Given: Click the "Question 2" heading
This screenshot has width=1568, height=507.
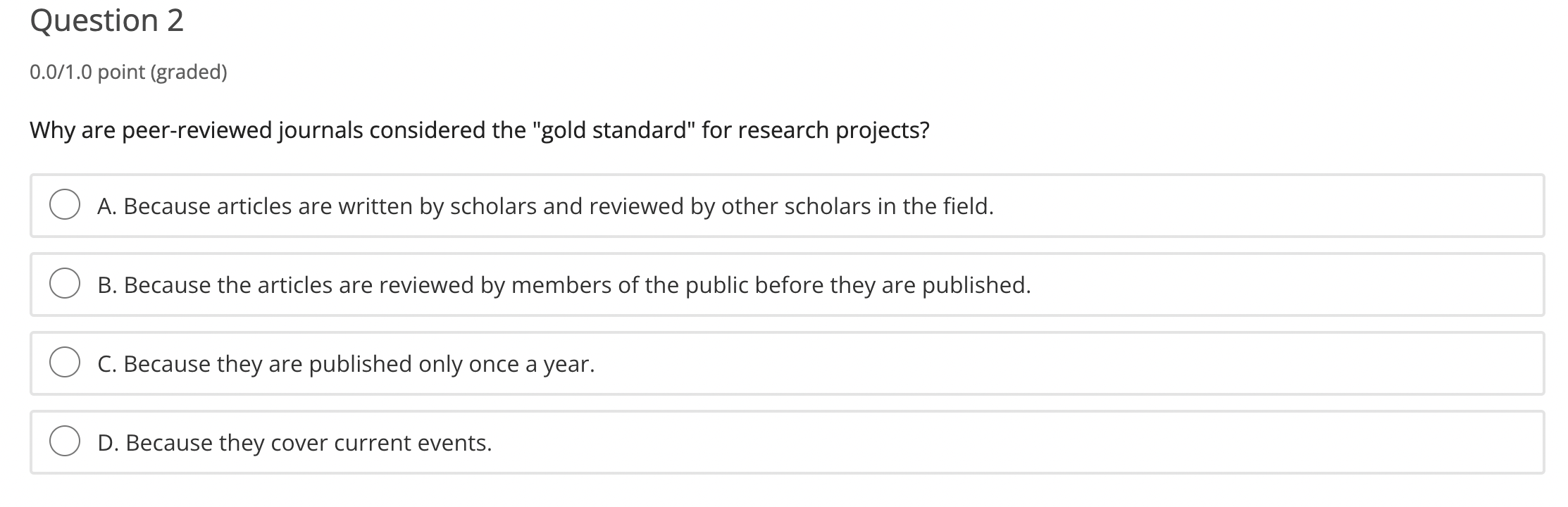Looking at the screenshot, I should coord(107,20).
